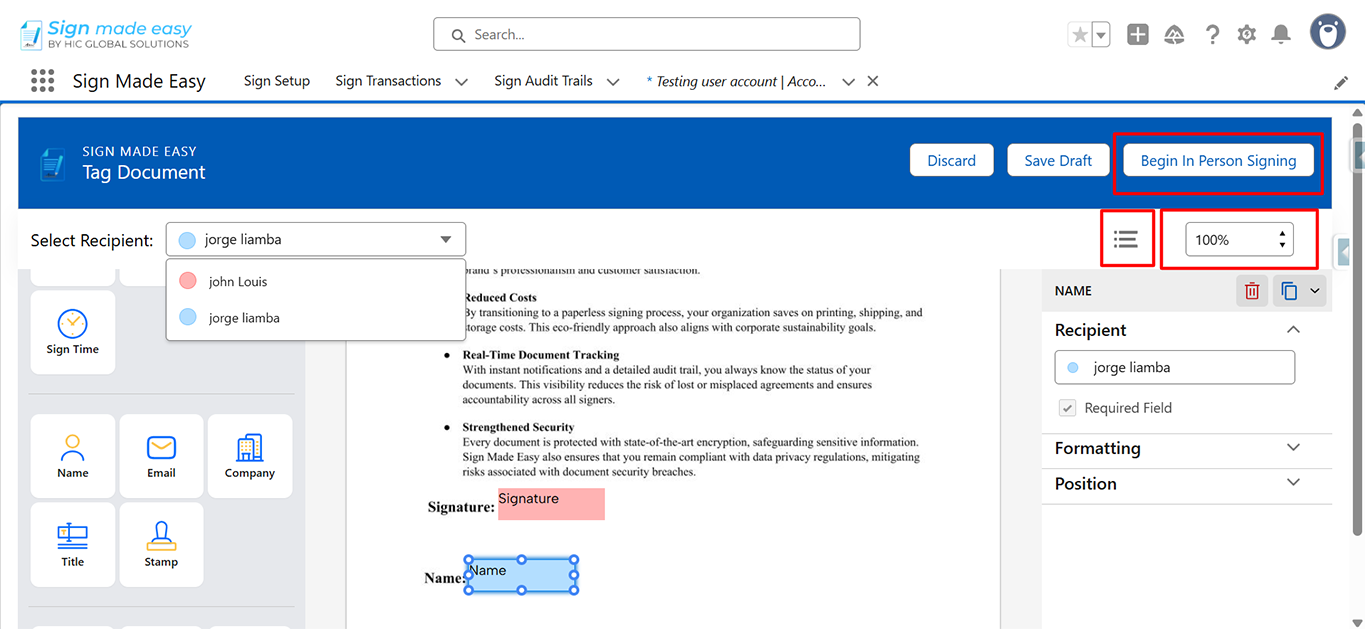1365x637 pixels.
Task: Open the setup gear icon
Action: click(1246, 35)
